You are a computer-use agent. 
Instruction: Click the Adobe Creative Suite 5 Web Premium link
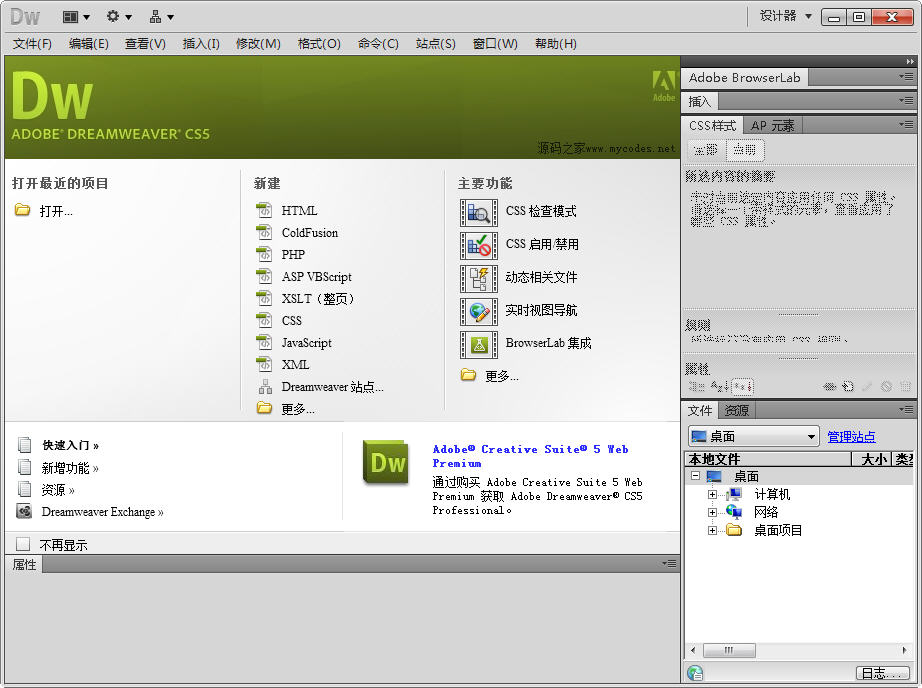[530, 456]
